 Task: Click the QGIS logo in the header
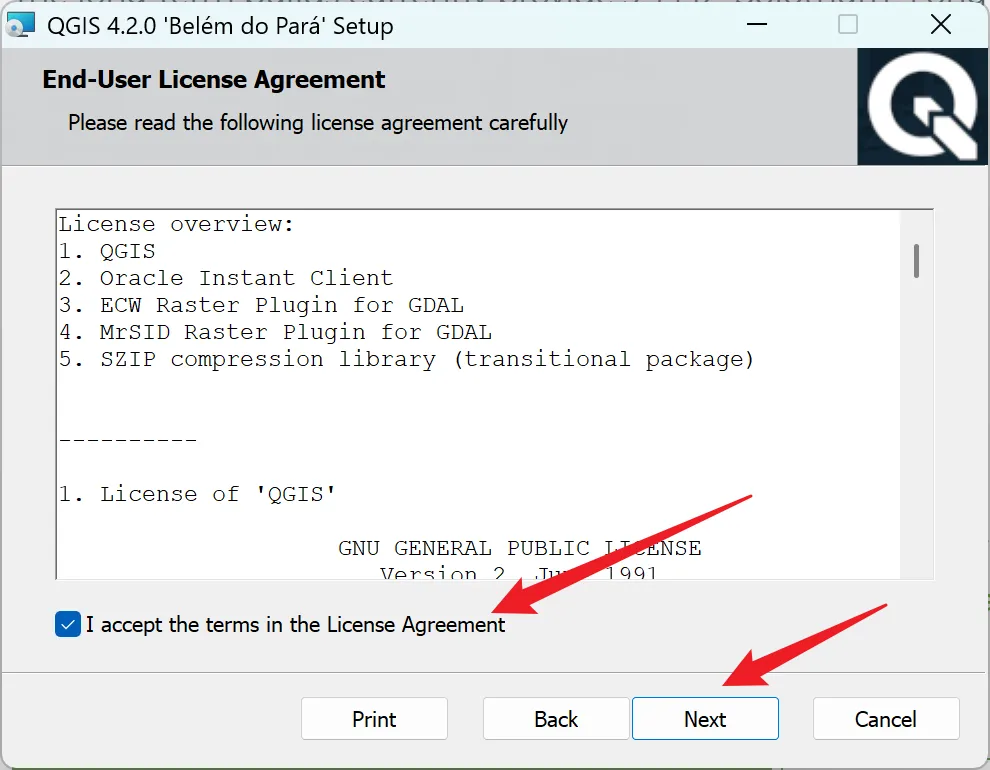tap(922, 107)
